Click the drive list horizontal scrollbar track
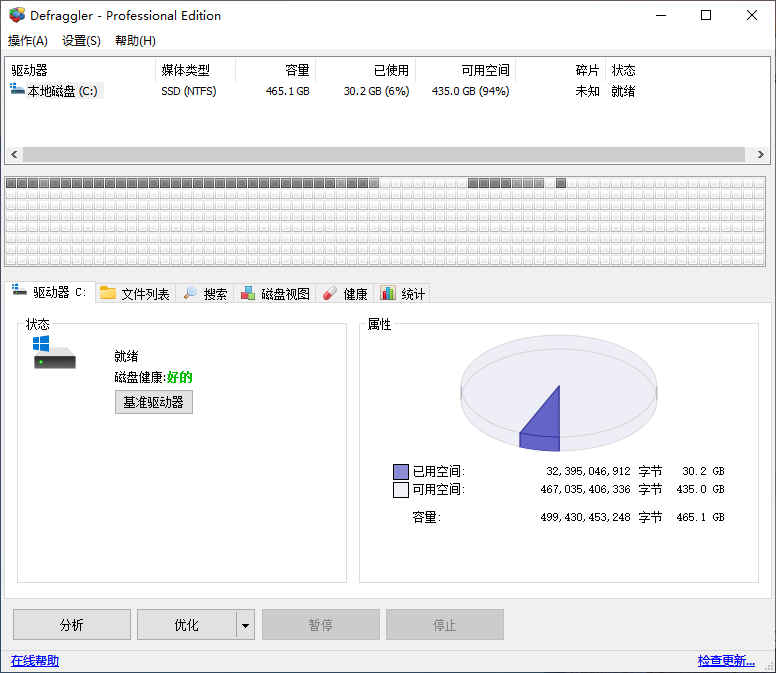Screen dimensions: 776x673 tap(384, 154)
